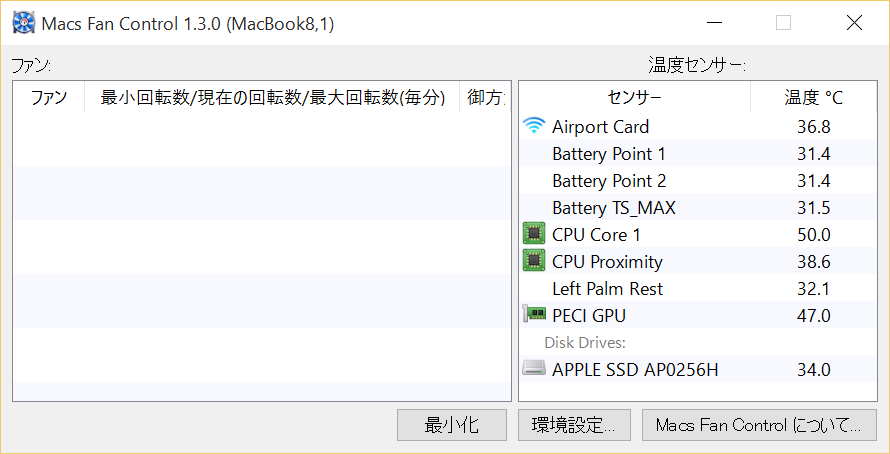Click the 御方 column header

coord(485,98)
